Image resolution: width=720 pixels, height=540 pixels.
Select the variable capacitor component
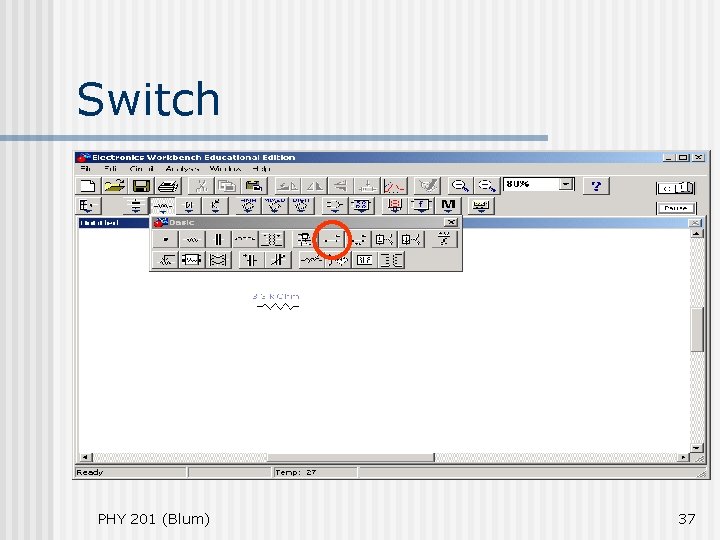coord(278,260)
